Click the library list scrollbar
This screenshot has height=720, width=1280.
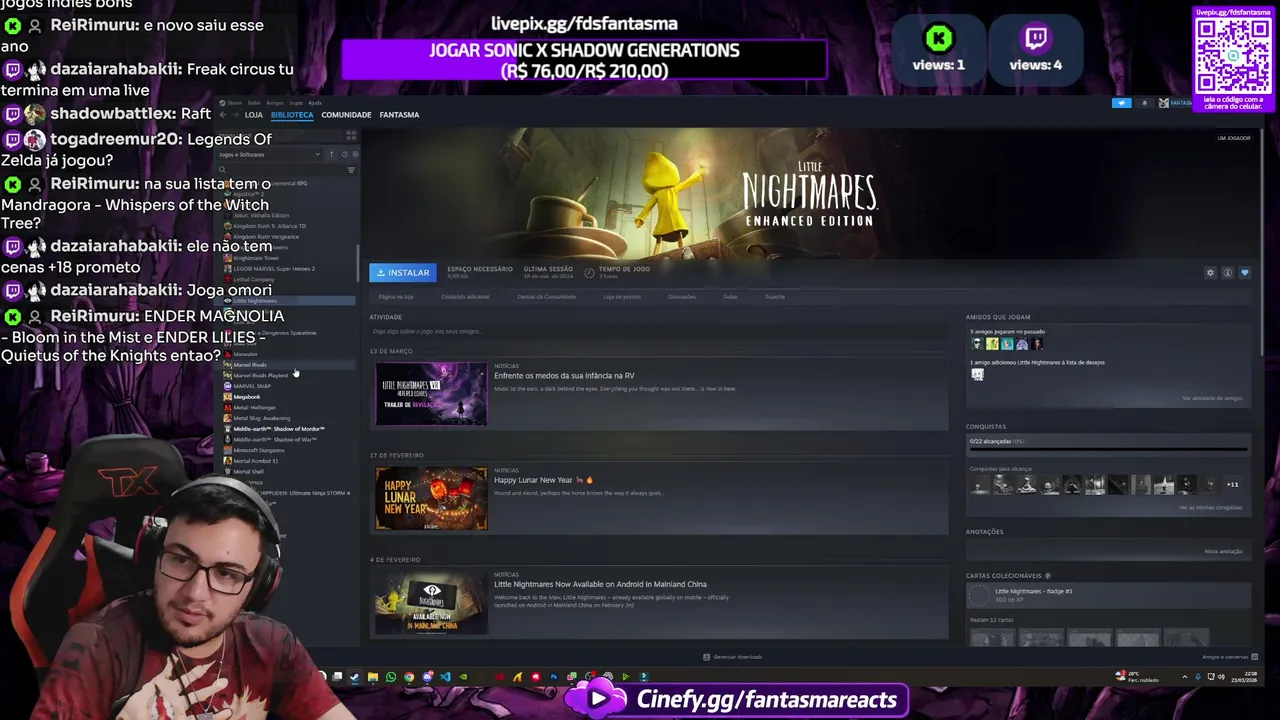(358, 263)
